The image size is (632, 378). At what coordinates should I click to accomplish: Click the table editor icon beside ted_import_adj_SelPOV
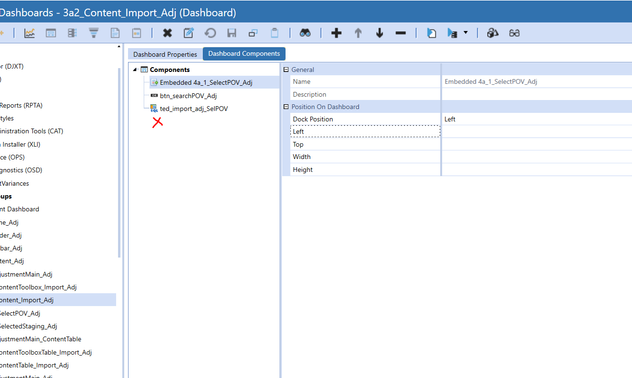pyautogui.click(x=154, y=108)
